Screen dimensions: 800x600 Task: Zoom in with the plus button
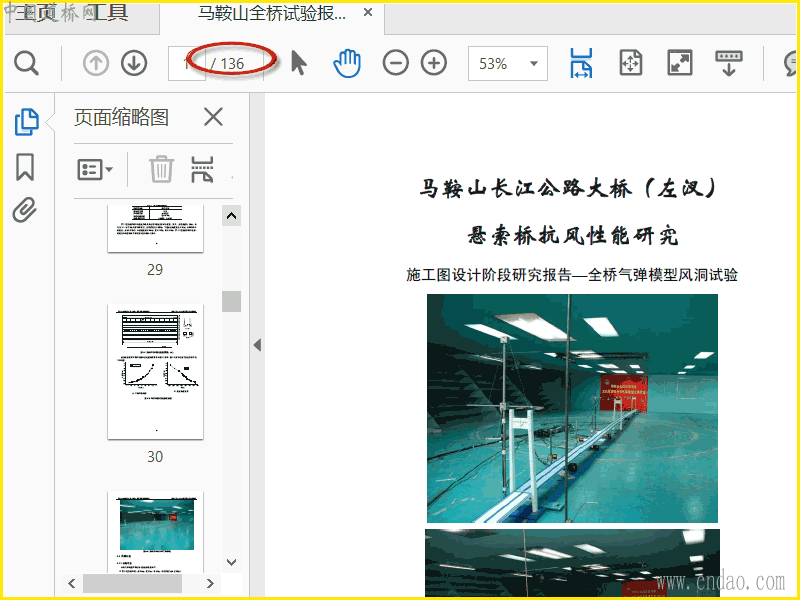[434, 63]
